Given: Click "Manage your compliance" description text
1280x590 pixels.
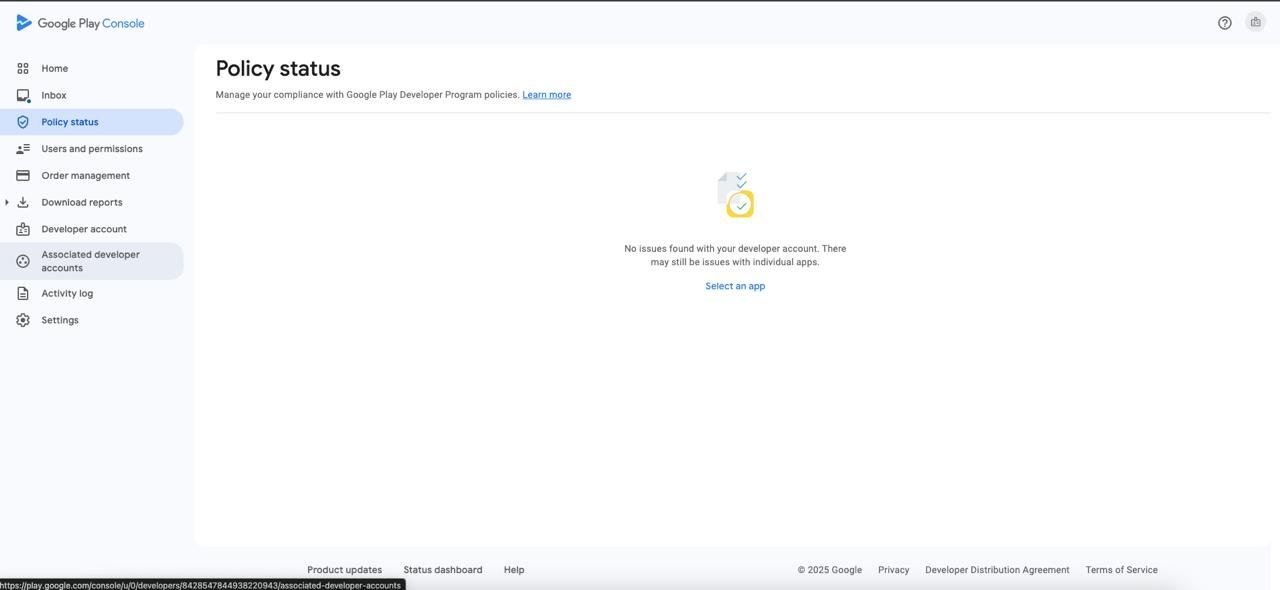Looking at the screenshot, I should click(x=368, y=95).
